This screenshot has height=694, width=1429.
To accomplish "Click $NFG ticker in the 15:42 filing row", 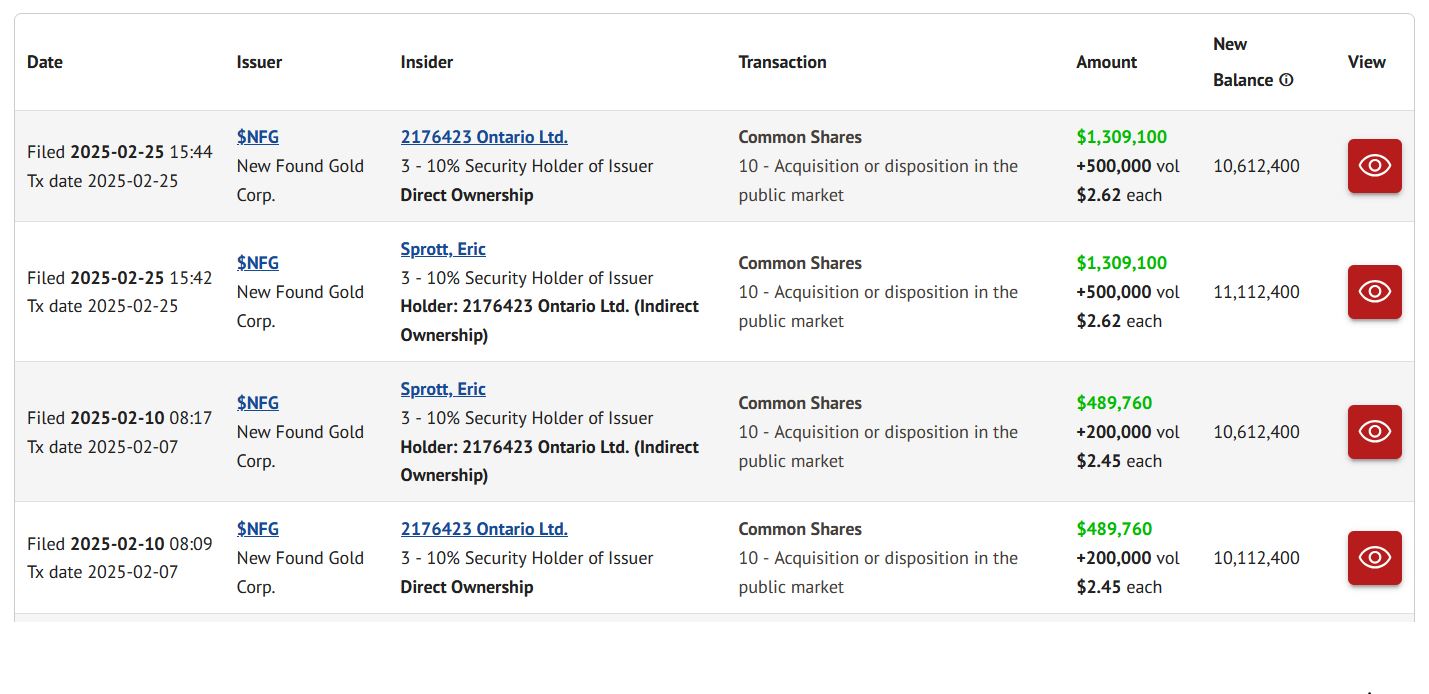I will click(x=258, y=263).
